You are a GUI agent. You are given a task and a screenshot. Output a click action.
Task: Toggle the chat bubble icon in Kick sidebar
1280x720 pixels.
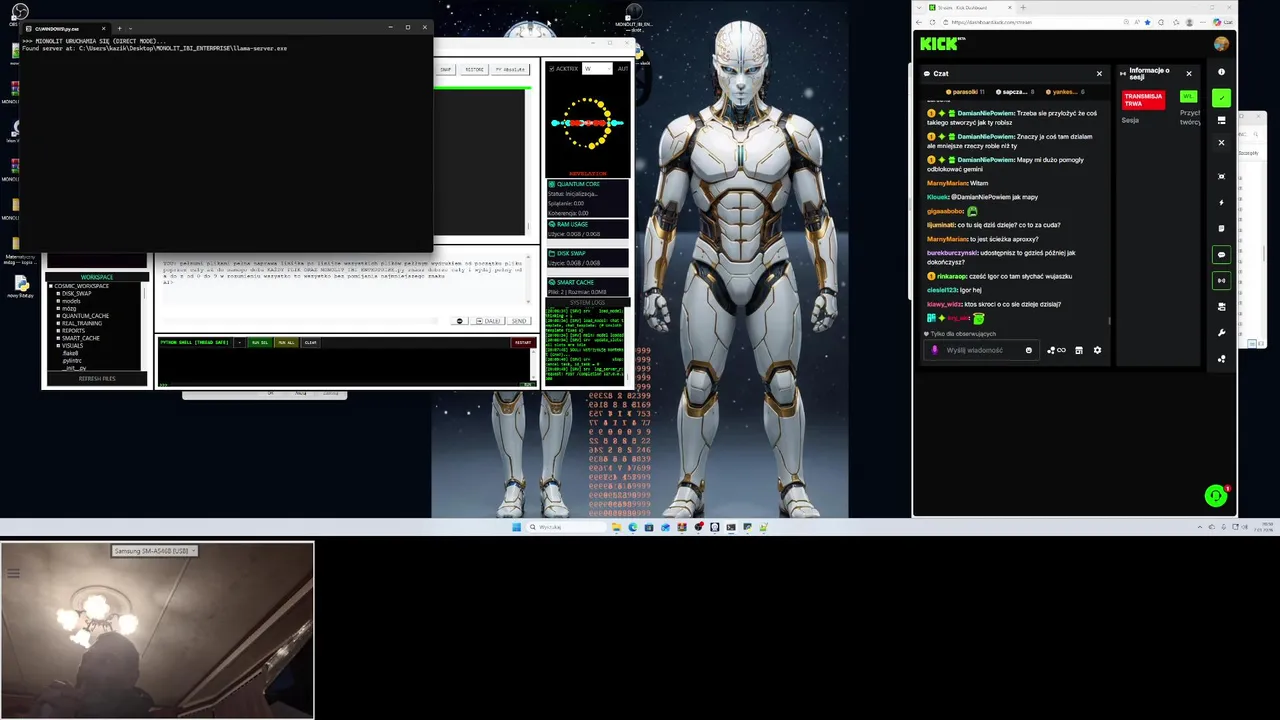1221,255
